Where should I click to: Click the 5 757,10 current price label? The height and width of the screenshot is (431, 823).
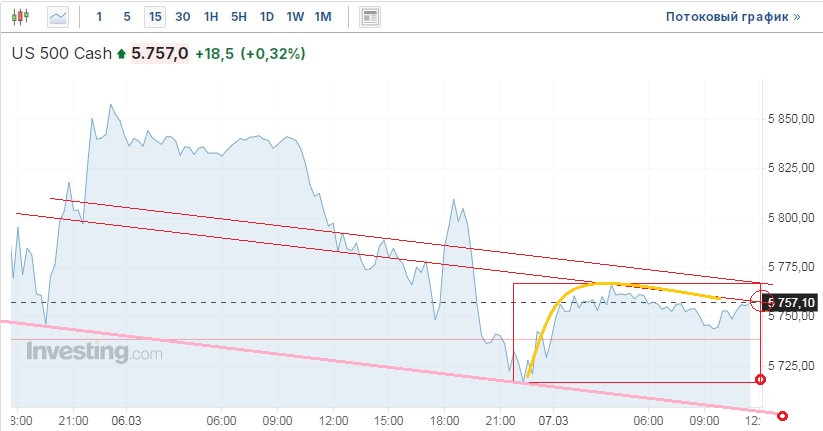click(x=792, y=302)
